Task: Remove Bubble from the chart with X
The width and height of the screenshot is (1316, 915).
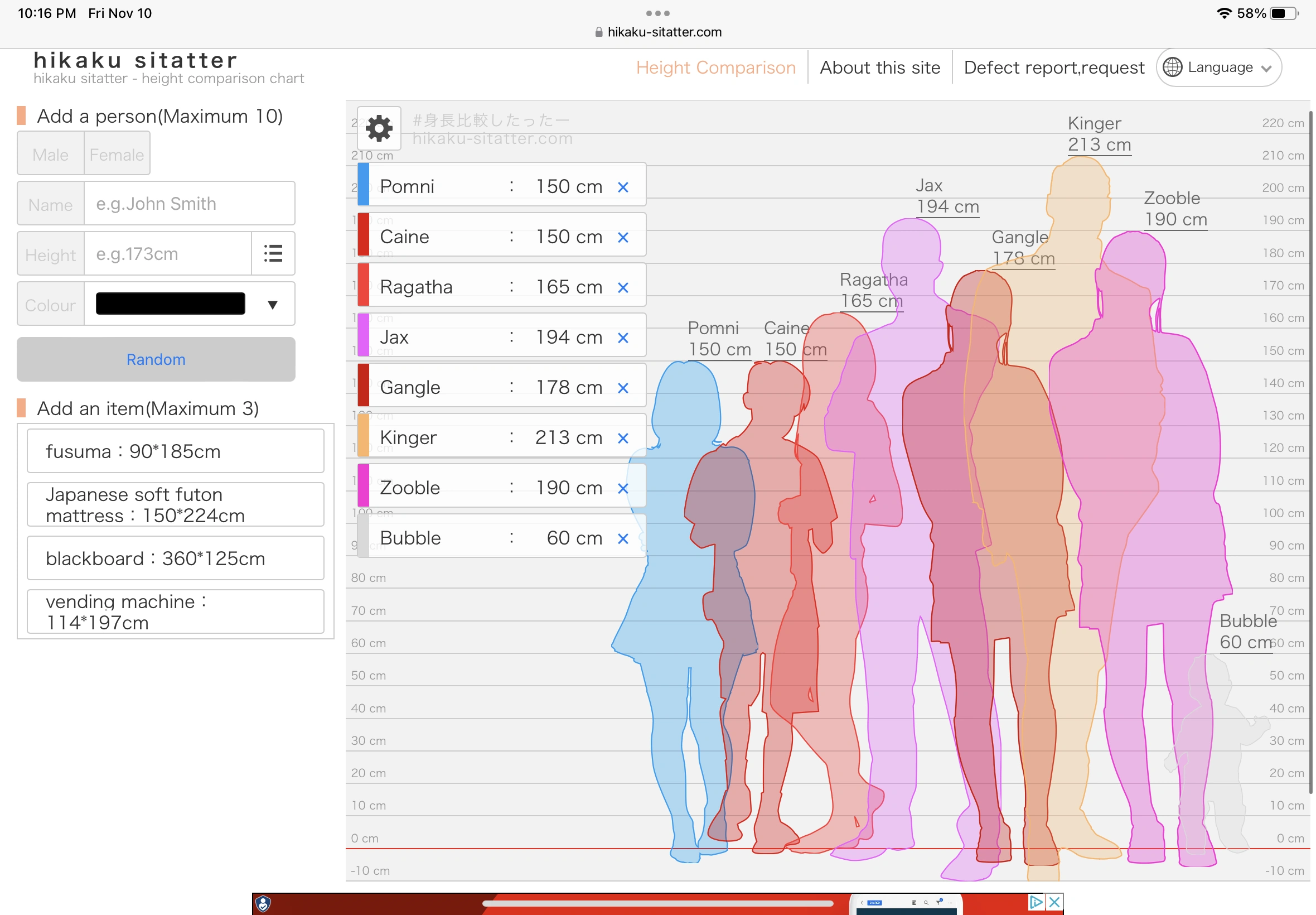Action: 623,539
